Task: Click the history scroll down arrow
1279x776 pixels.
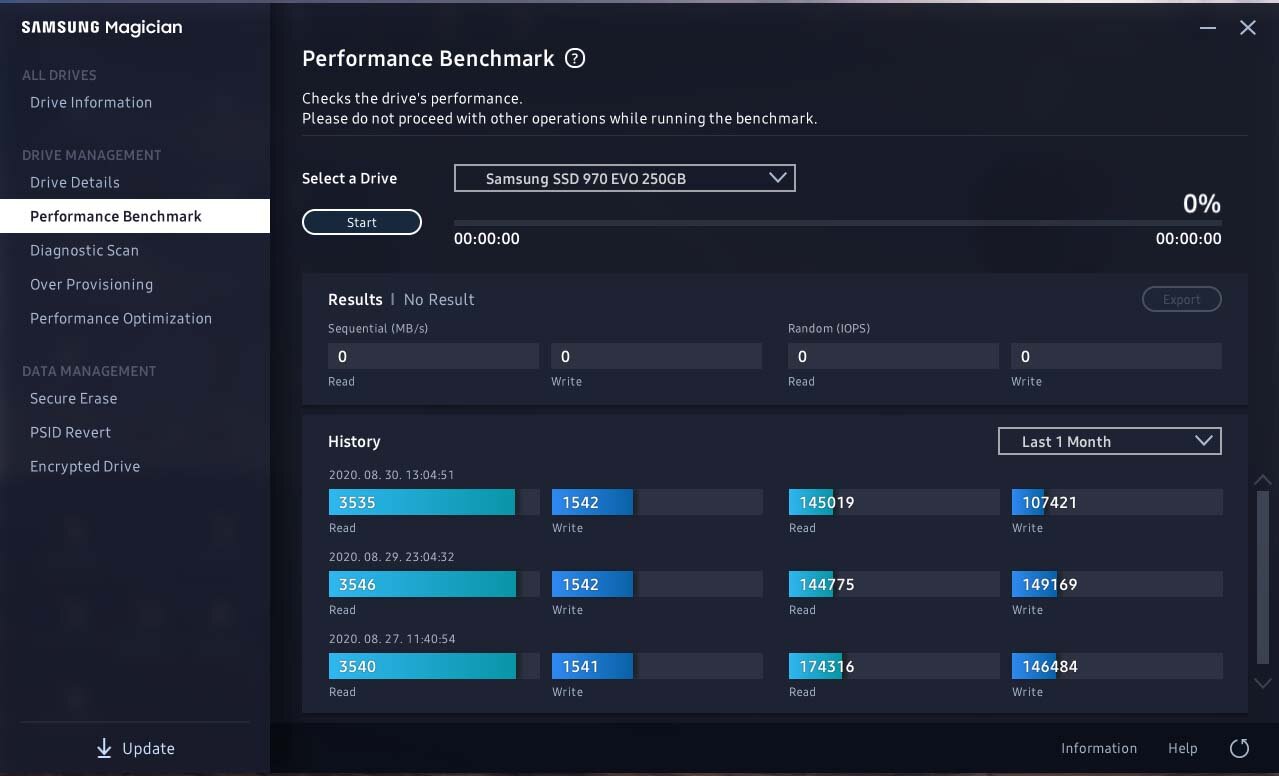Action: (x=1262, y=683)
